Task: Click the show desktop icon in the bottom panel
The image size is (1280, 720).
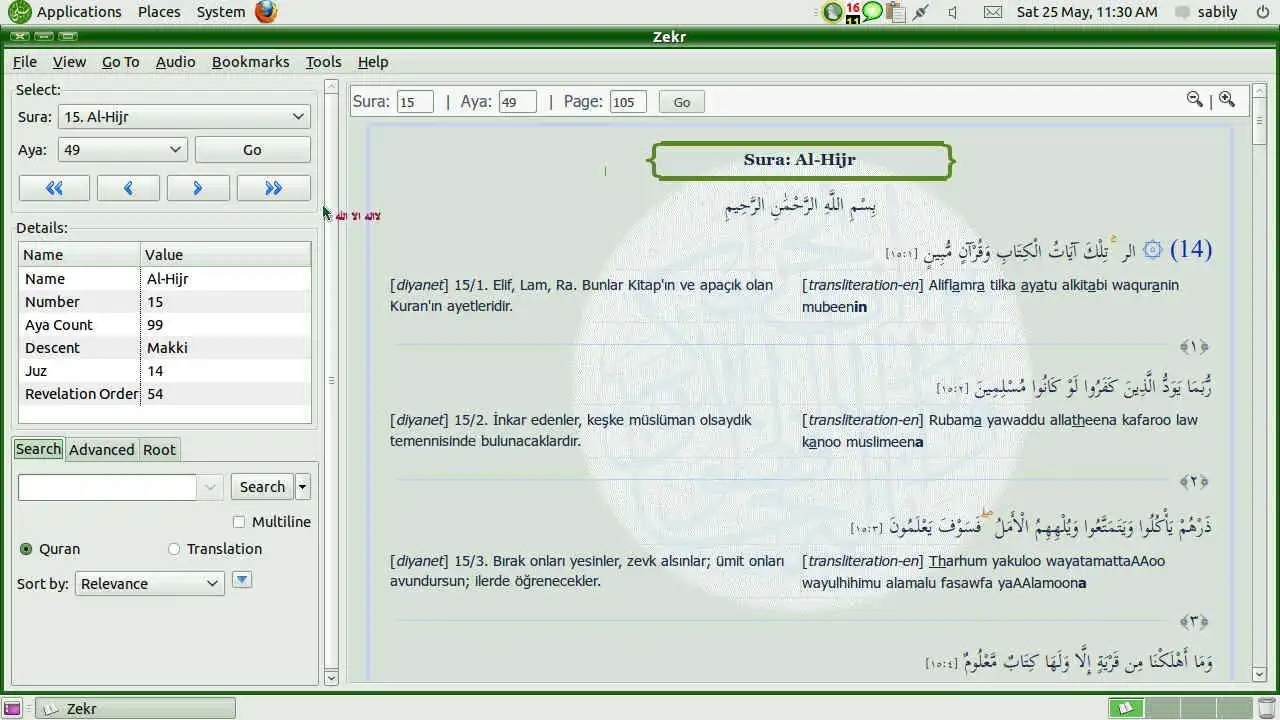Action: (11, 708)
